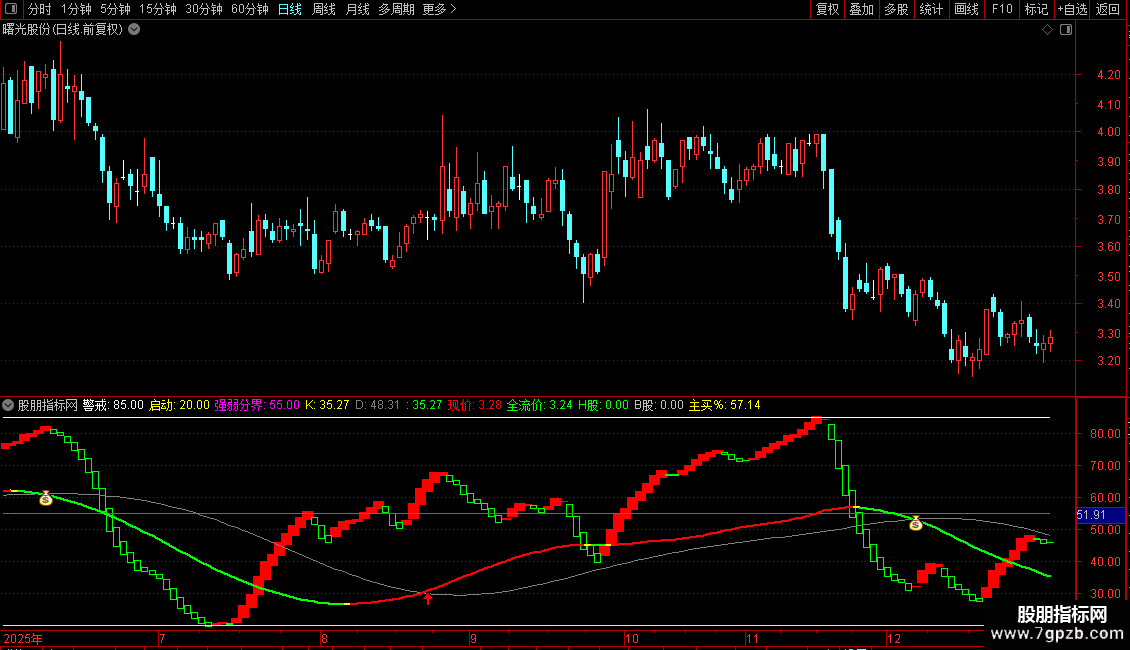Open the 更多 periods menu
This screenshot has height=650, width=1130.
439,9
